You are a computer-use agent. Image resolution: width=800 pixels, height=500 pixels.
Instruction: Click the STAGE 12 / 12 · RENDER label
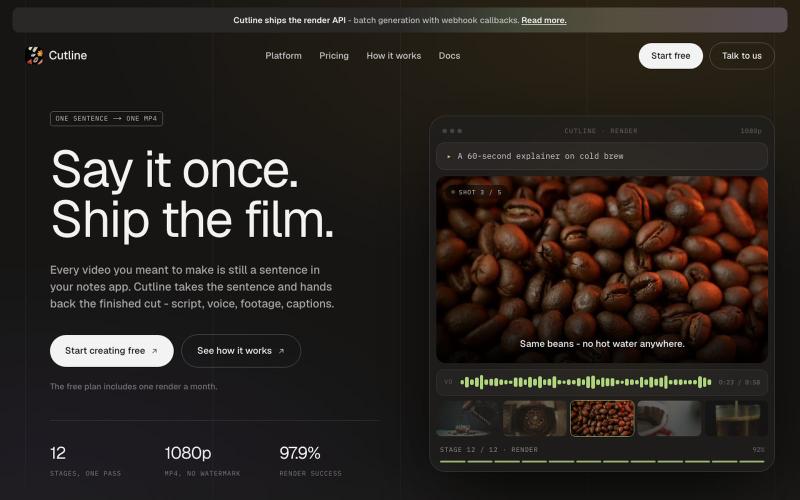(x=489, y=449)
